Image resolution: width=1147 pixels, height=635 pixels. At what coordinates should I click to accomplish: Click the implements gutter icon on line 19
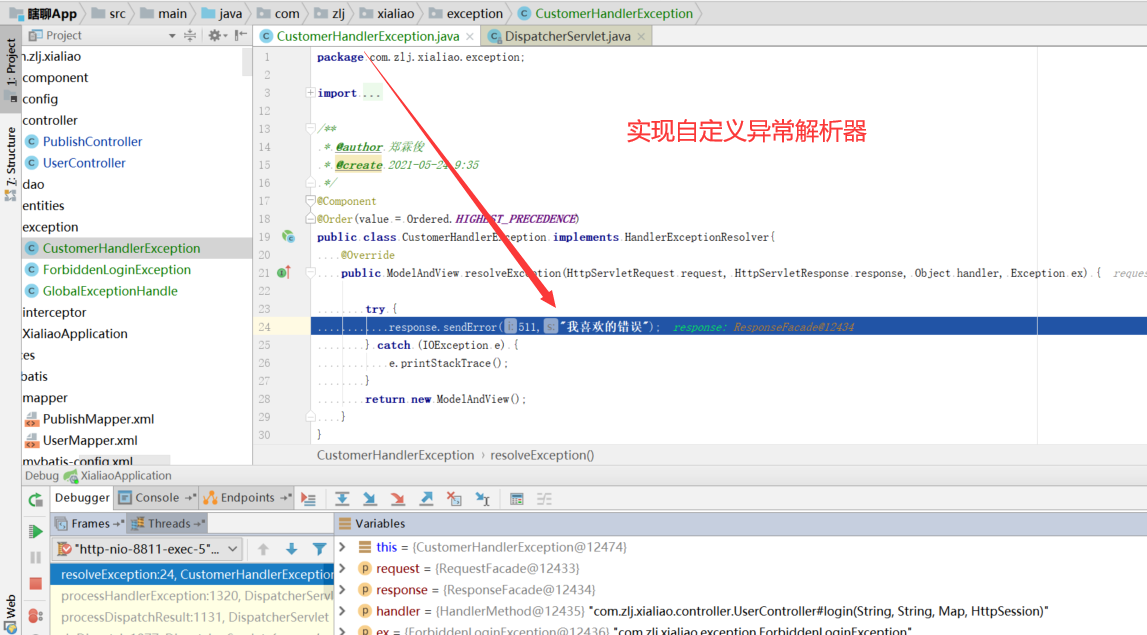pos(288,237)
